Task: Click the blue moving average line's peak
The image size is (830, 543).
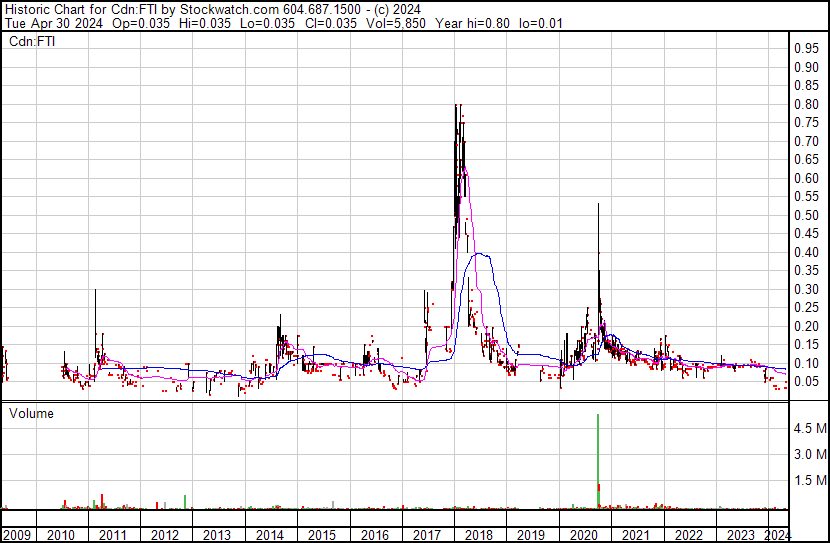Action: (482, 254)
